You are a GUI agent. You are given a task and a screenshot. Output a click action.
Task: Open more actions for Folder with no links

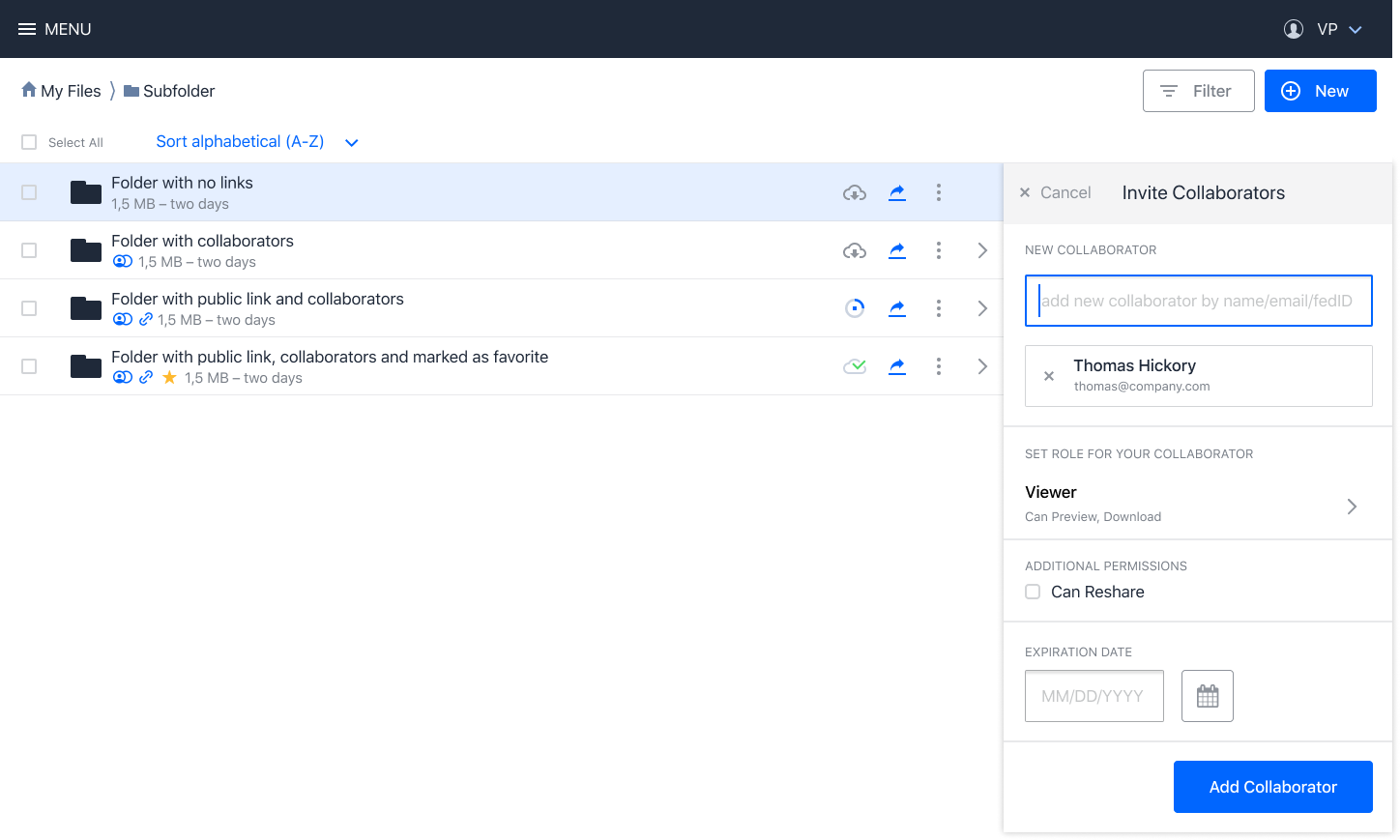tap(938, 192)
